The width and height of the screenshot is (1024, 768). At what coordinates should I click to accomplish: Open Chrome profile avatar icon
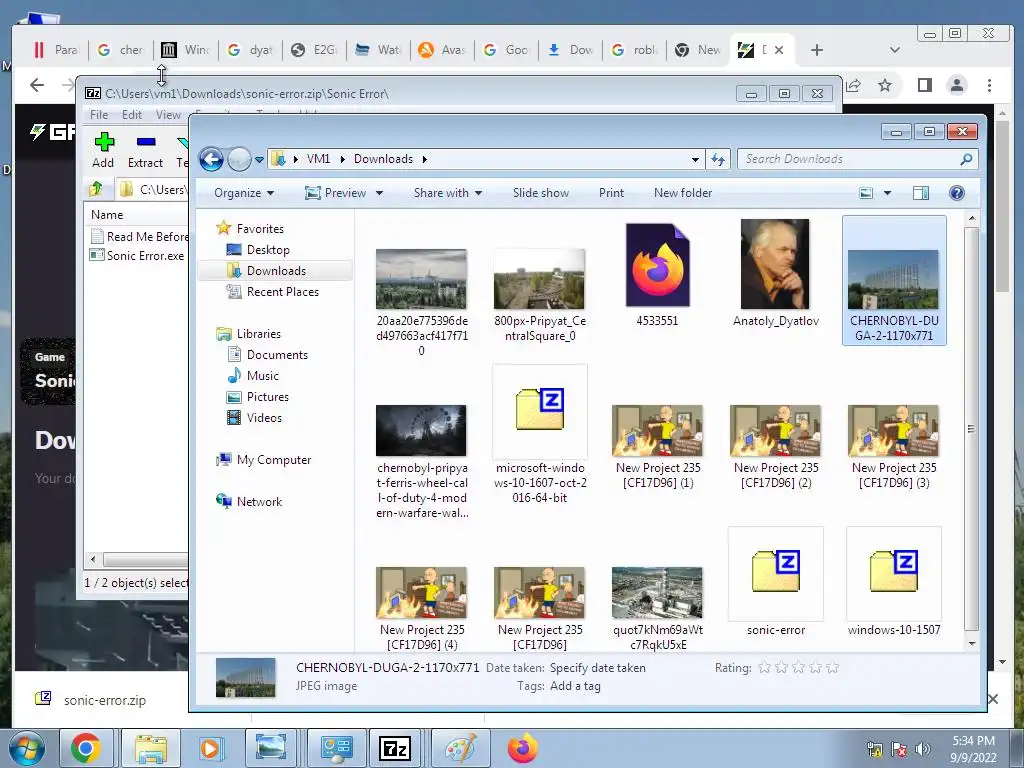point(957,85)
